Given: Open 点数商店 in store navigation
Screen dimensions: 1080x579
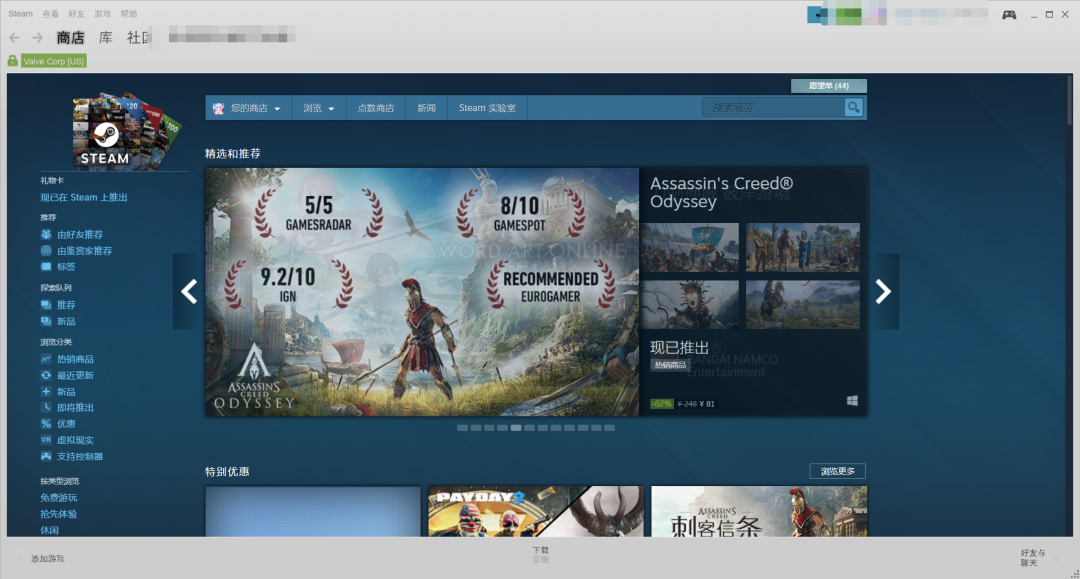Looking at the screenshot, I should click(375, 108).
